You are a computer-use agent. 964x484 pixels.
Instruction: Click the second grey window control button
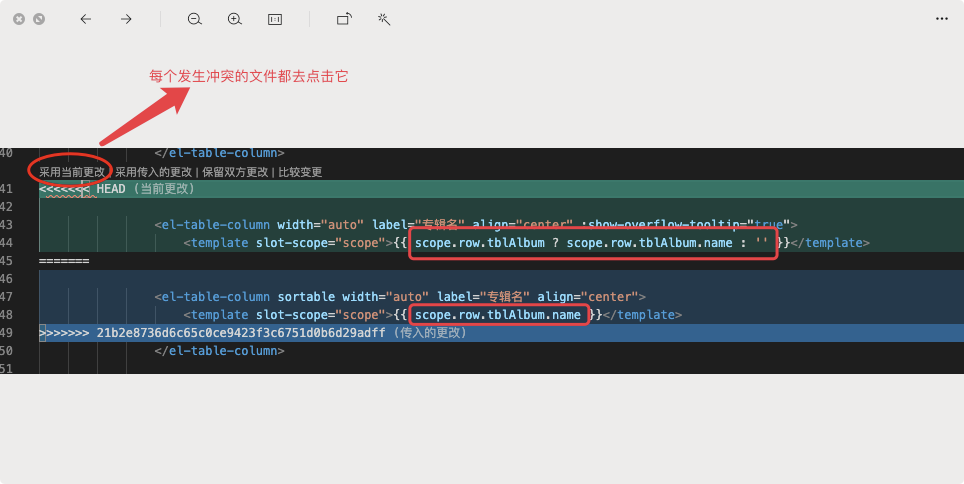click(x=39, y=19)
